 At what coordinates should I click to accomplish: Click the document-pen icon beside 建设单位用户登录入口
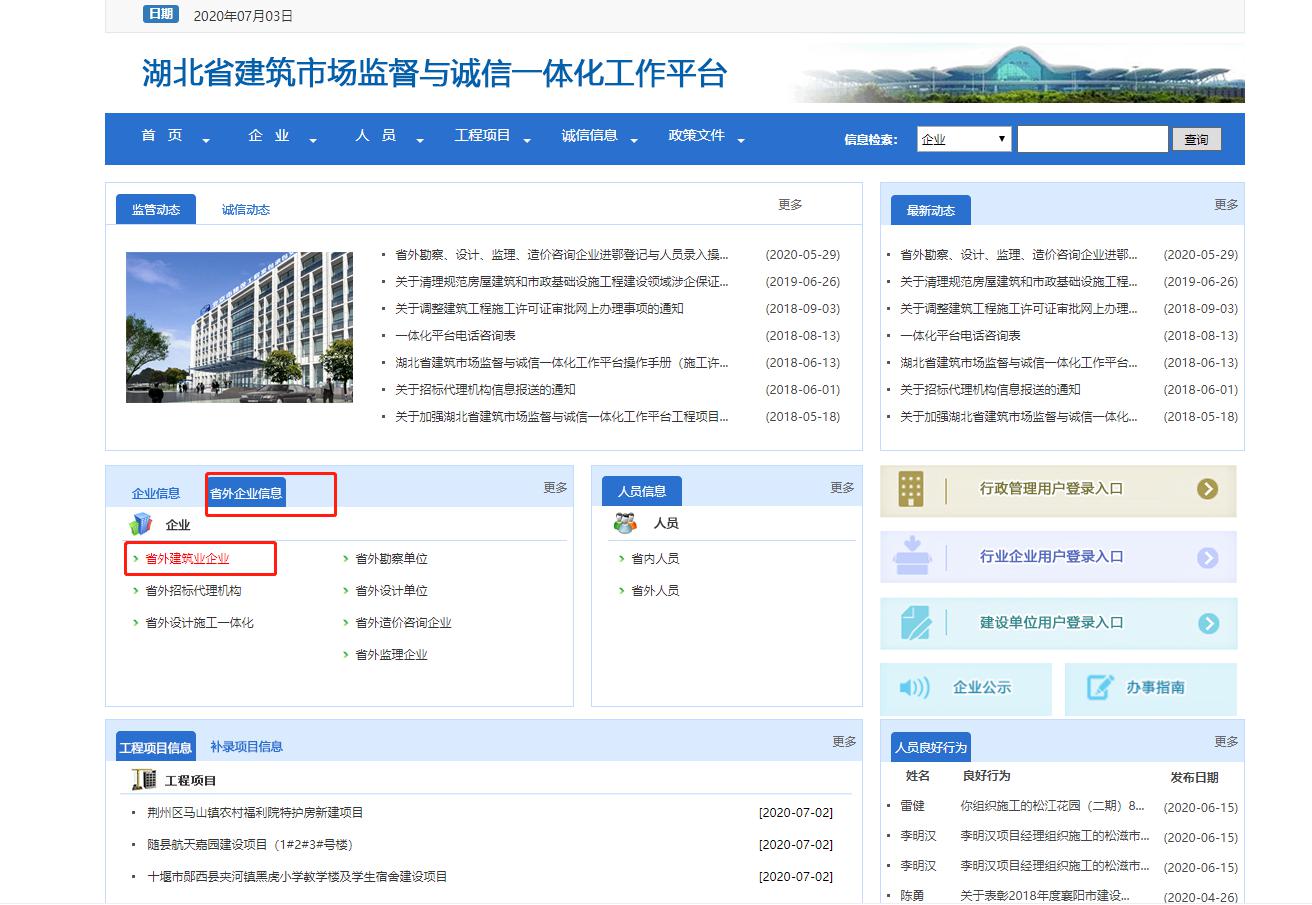pyautogui.click(x=915, y=623)
